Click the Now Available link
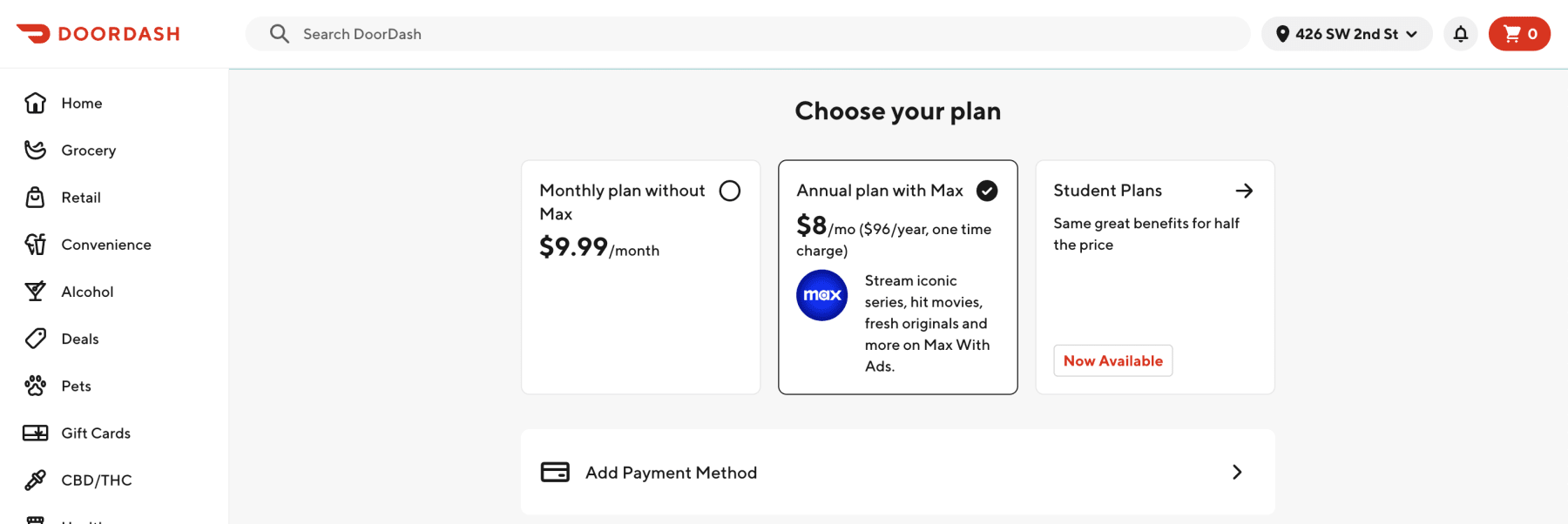 click(1112, 359)
